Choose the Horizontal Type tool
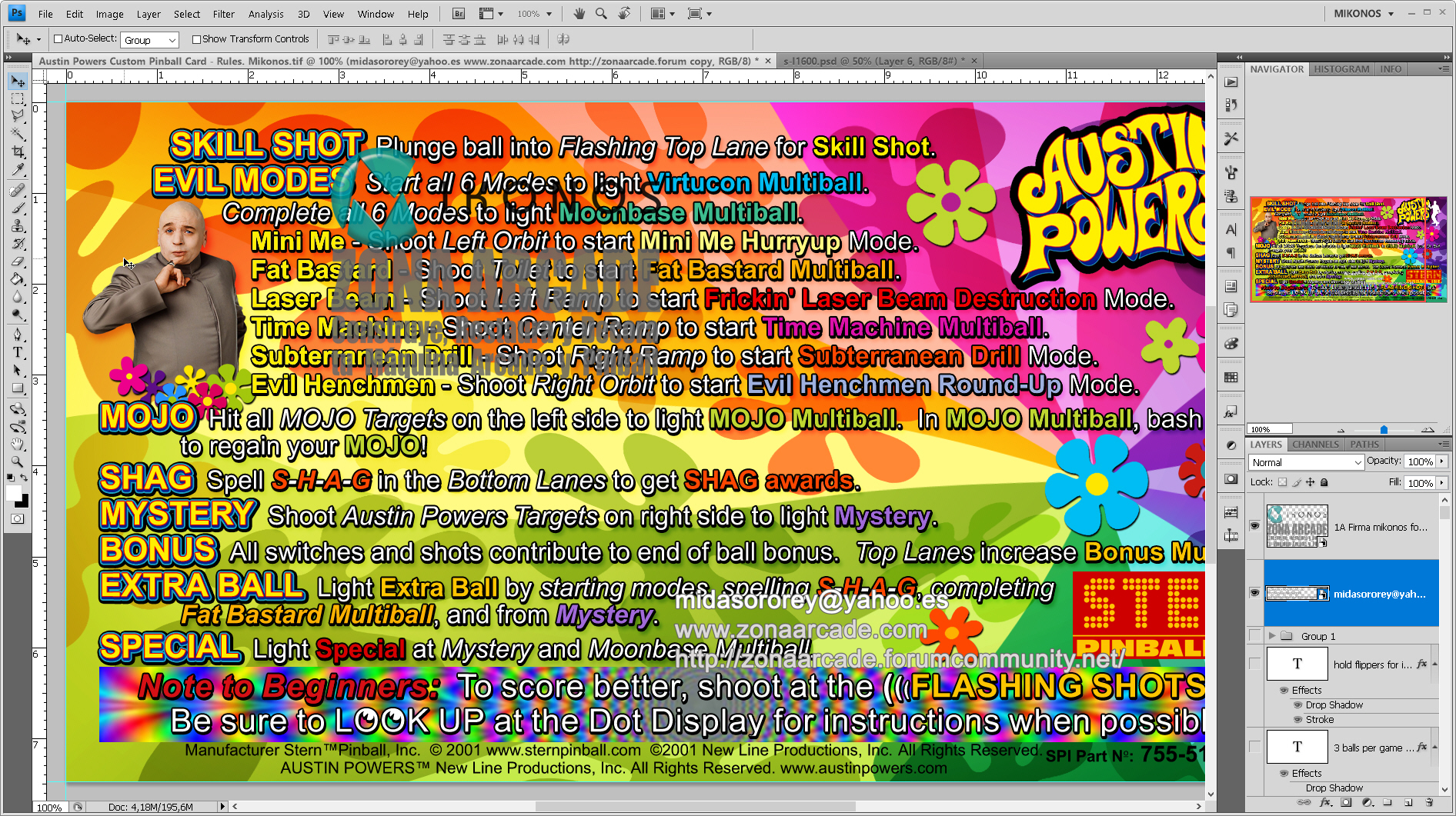This screenshot has width=1456, height=816. 18,352
